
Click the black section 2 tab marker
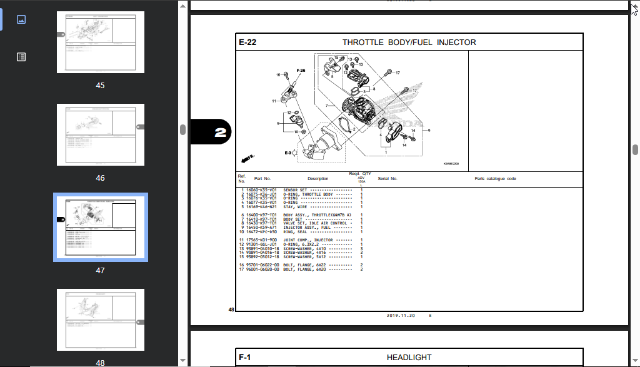coord(211,131)
